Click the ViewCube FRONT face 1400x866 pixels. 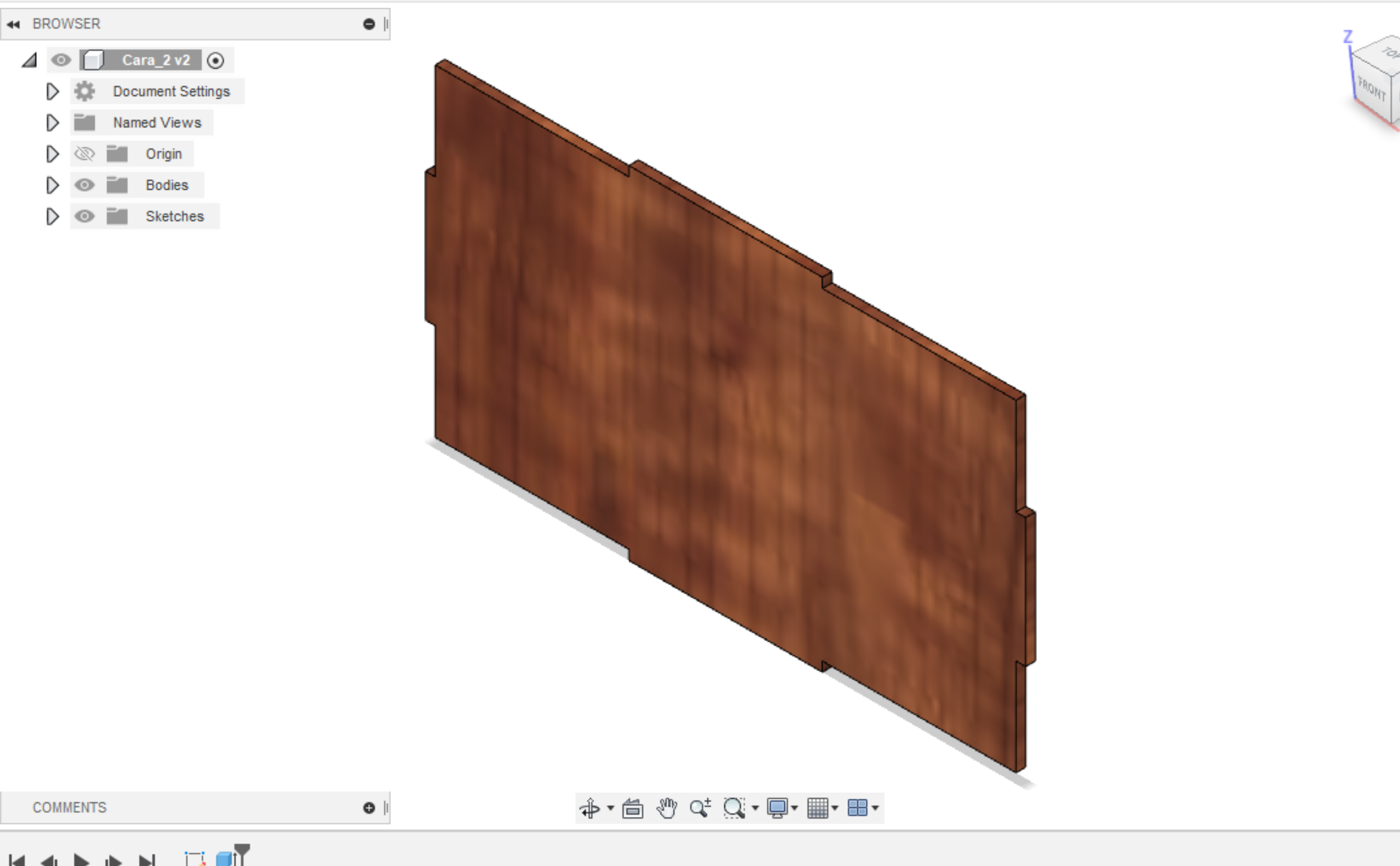pyautogui.click(x=1371, y=90)
